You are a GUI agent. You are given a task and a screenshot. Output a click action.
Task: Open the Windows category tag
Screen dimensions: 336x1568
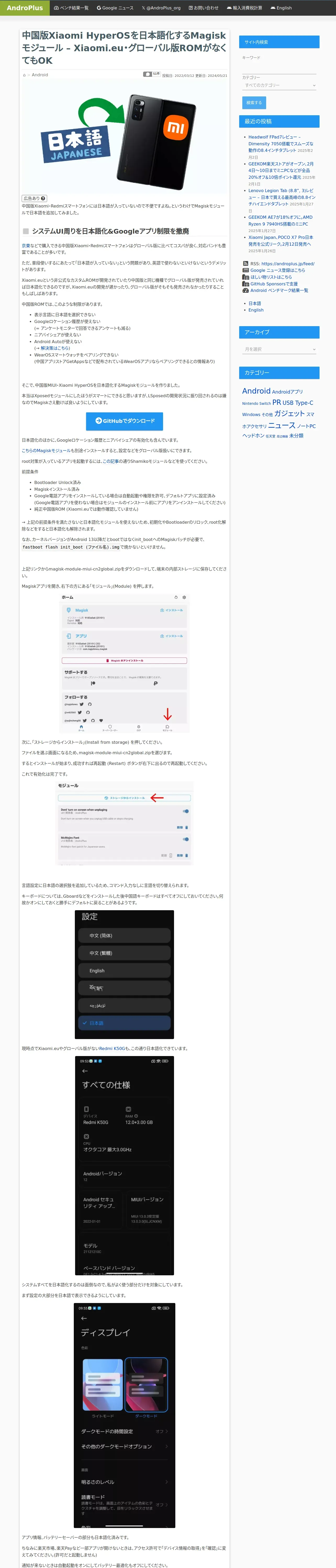pos(251,414)
